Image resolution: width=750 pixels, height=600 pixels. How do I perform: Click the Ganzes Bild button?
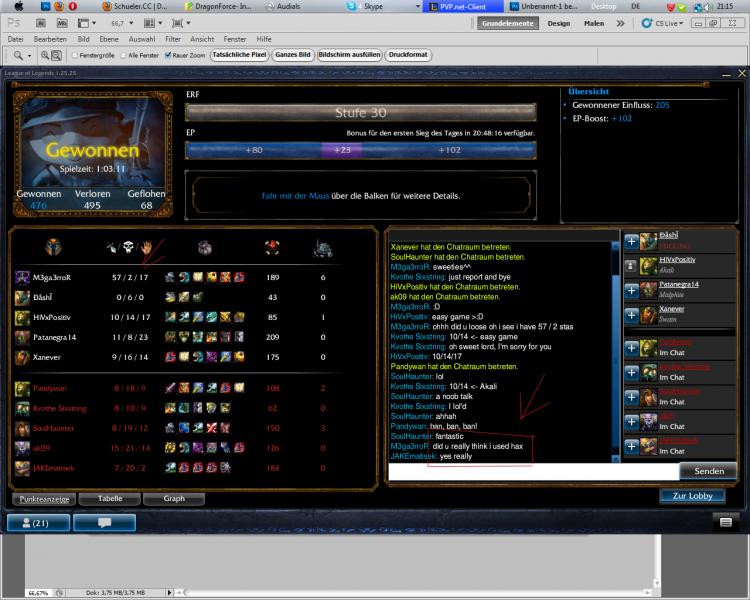pos(293,55)
